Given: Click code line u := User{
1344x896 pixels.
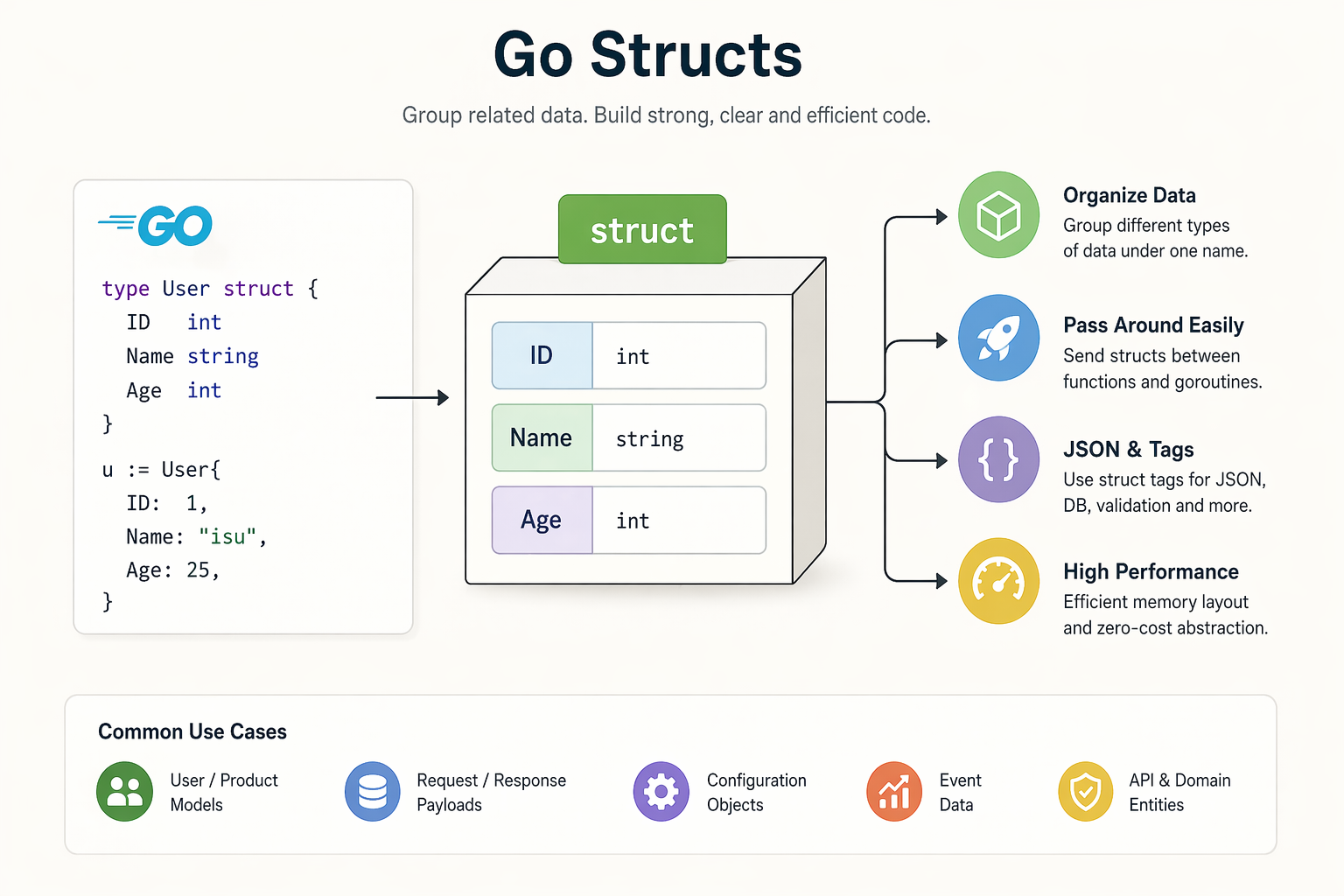Looking at the screenshot, I should pos(161,470).
